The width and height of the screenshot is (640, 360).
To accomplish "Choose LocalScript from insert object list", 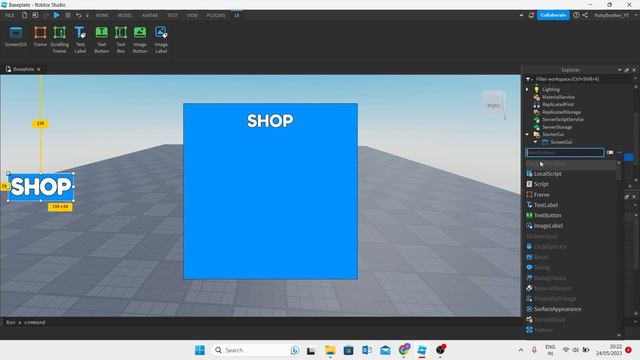I will (547, 174).
